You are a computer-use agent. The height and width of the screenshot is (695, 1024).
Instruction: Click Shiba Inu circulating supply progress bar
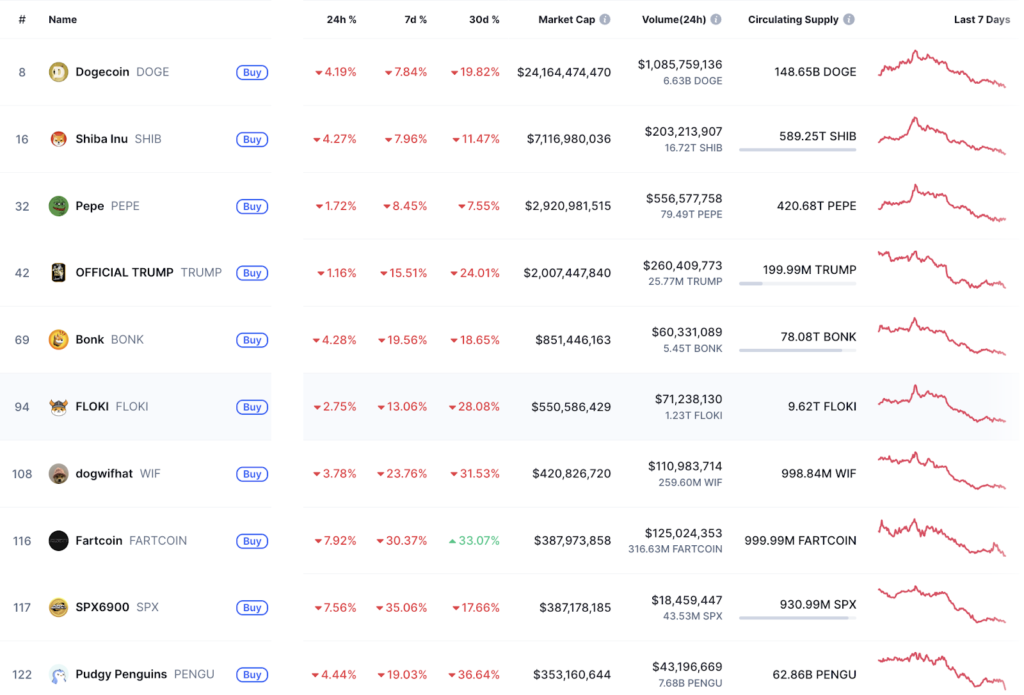797,150
